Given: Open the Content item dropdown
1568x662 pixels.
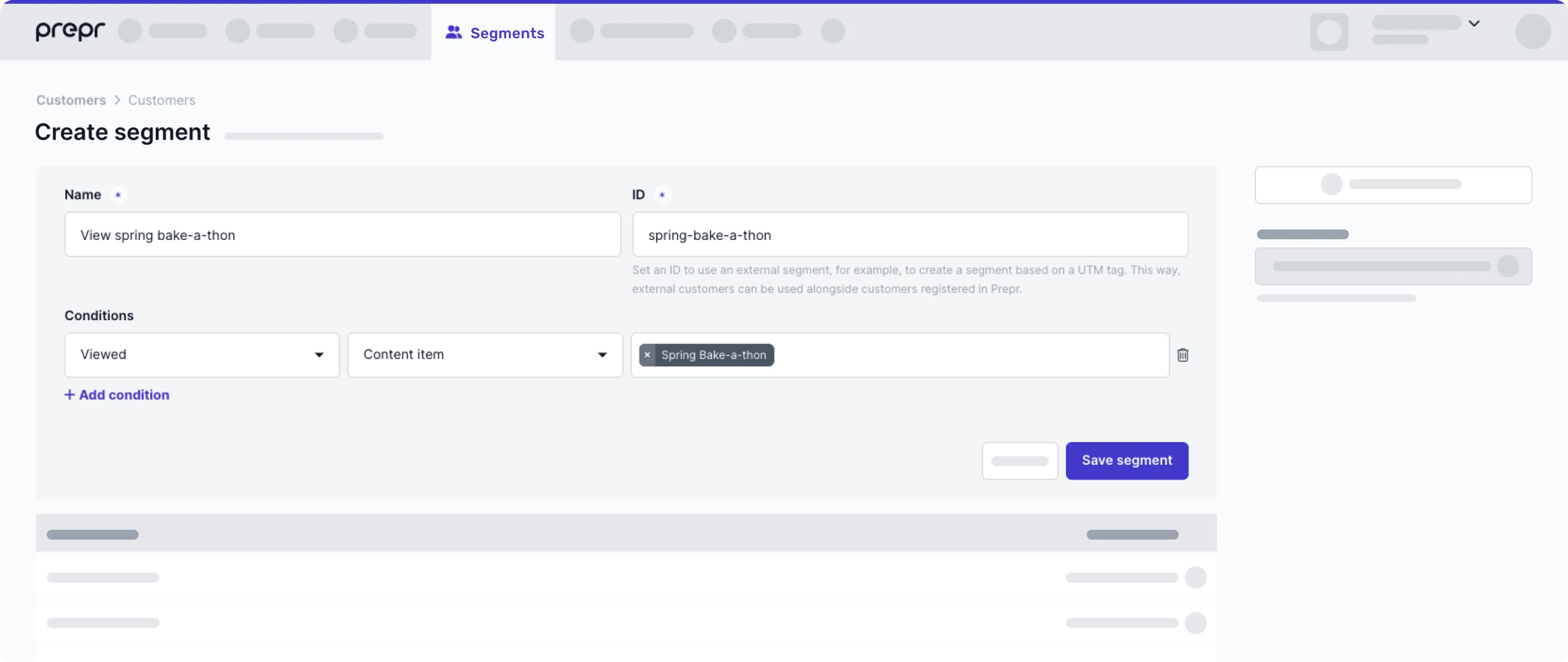Looking at the screenshot, I should point(485,355).
